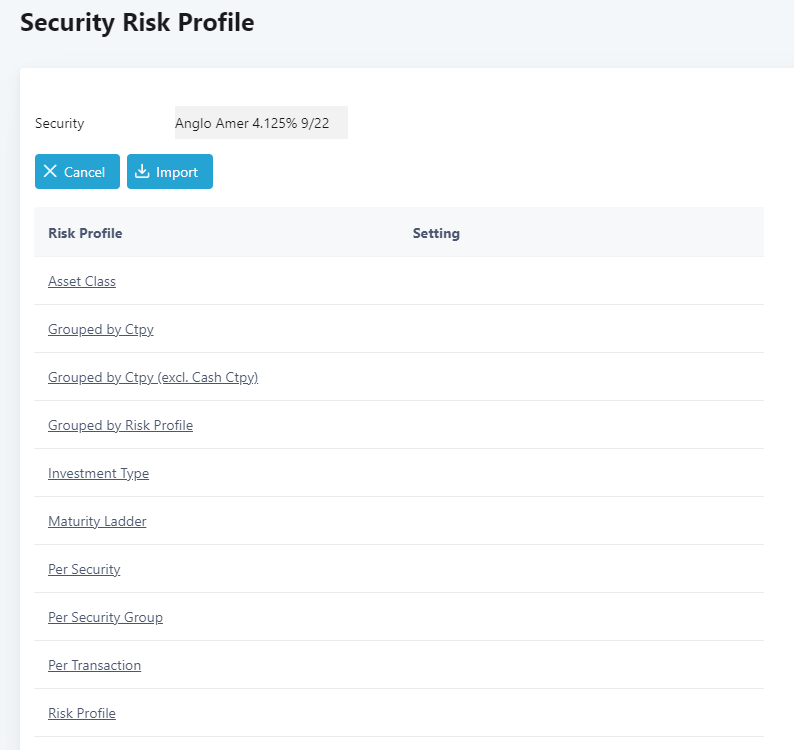Screen dimensions: 794x750
Task: Open the Asset Class risk profile
Action: (82, 281)
